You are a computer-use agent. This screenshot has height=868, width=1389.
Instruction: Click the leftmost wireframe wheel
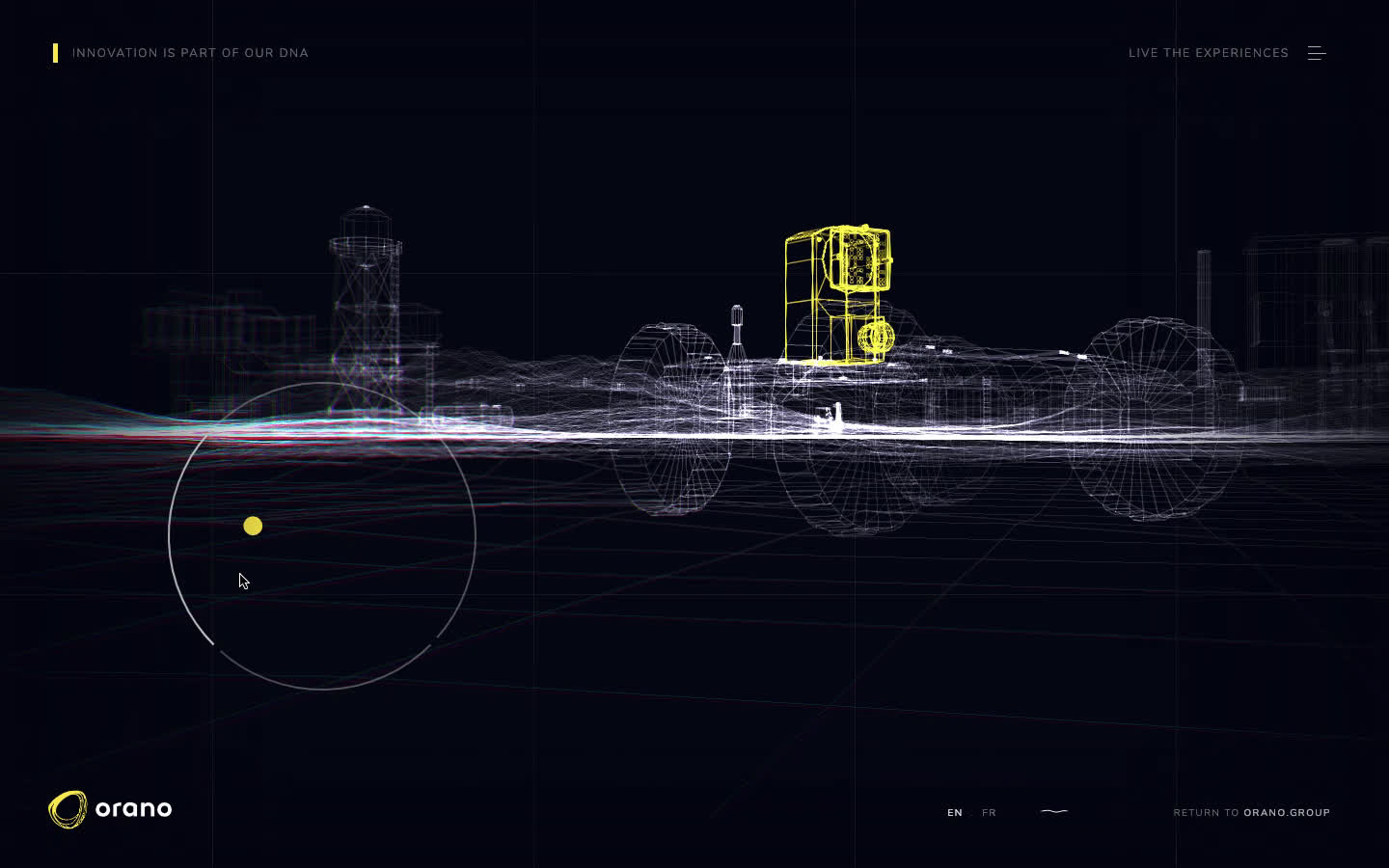click(667, 420)
